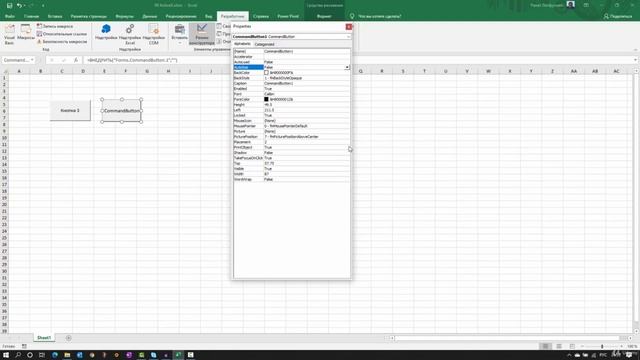Click the Share (Поделиться) button
Screen dimensions: 640x360
618,16
